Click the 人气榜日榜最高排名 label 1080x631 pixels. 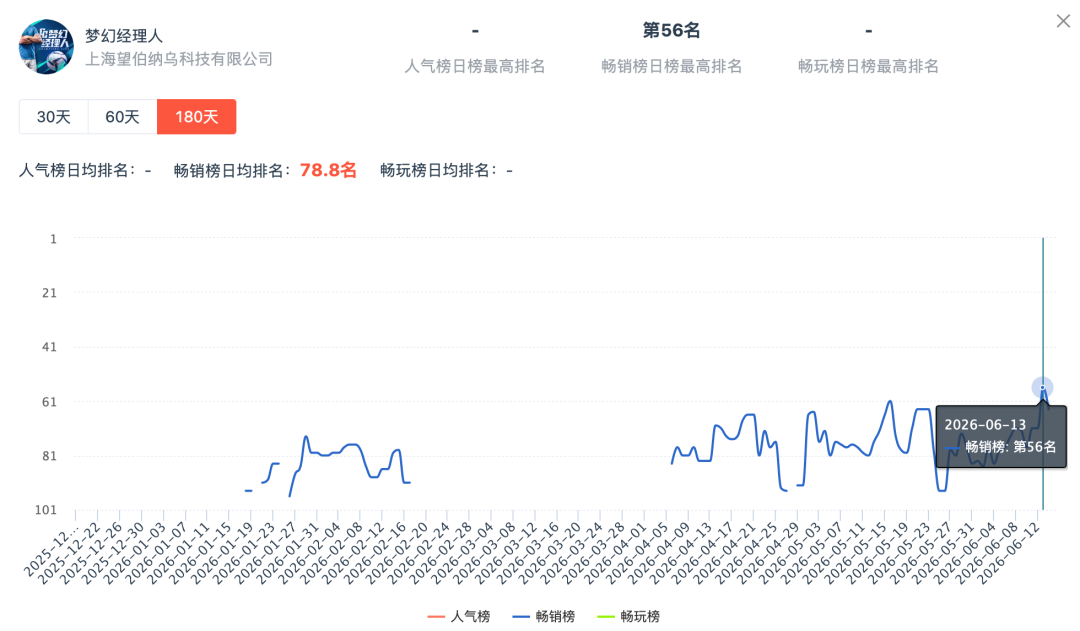tap(475, 66)
